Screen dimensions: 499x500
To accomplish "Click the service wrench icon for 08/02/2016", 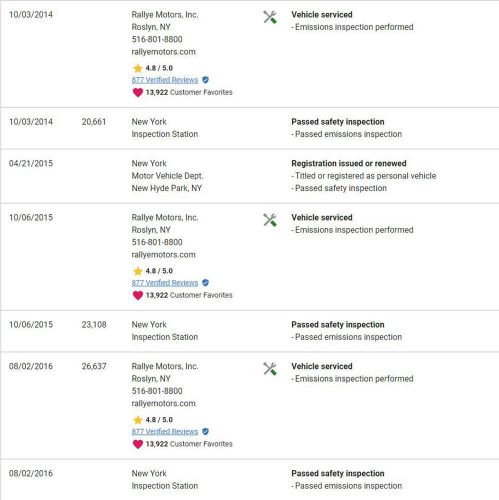I will [x=270, y=369].
